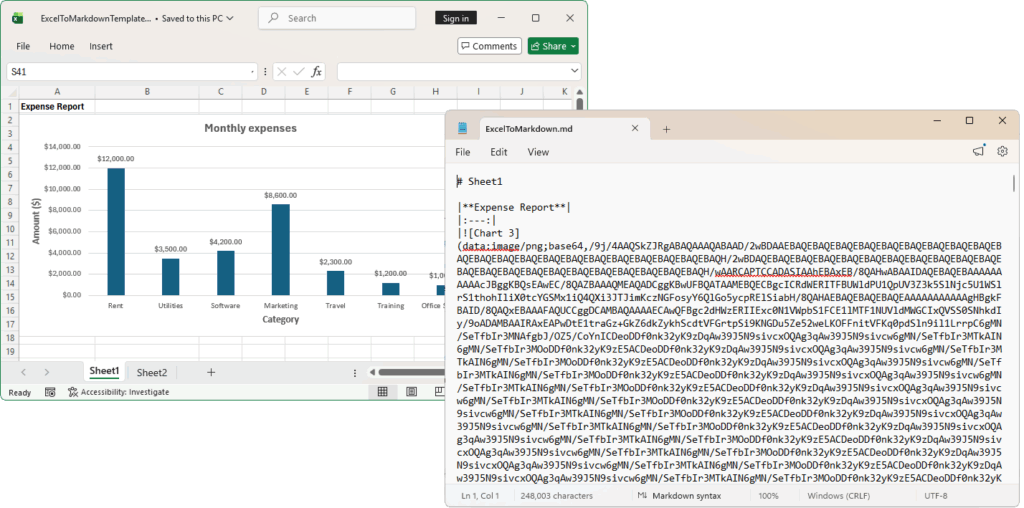Click the 100% zoom level in Notepad
Image resolution: width=1024 pixels, height=508 pixels.
point(769,496)
